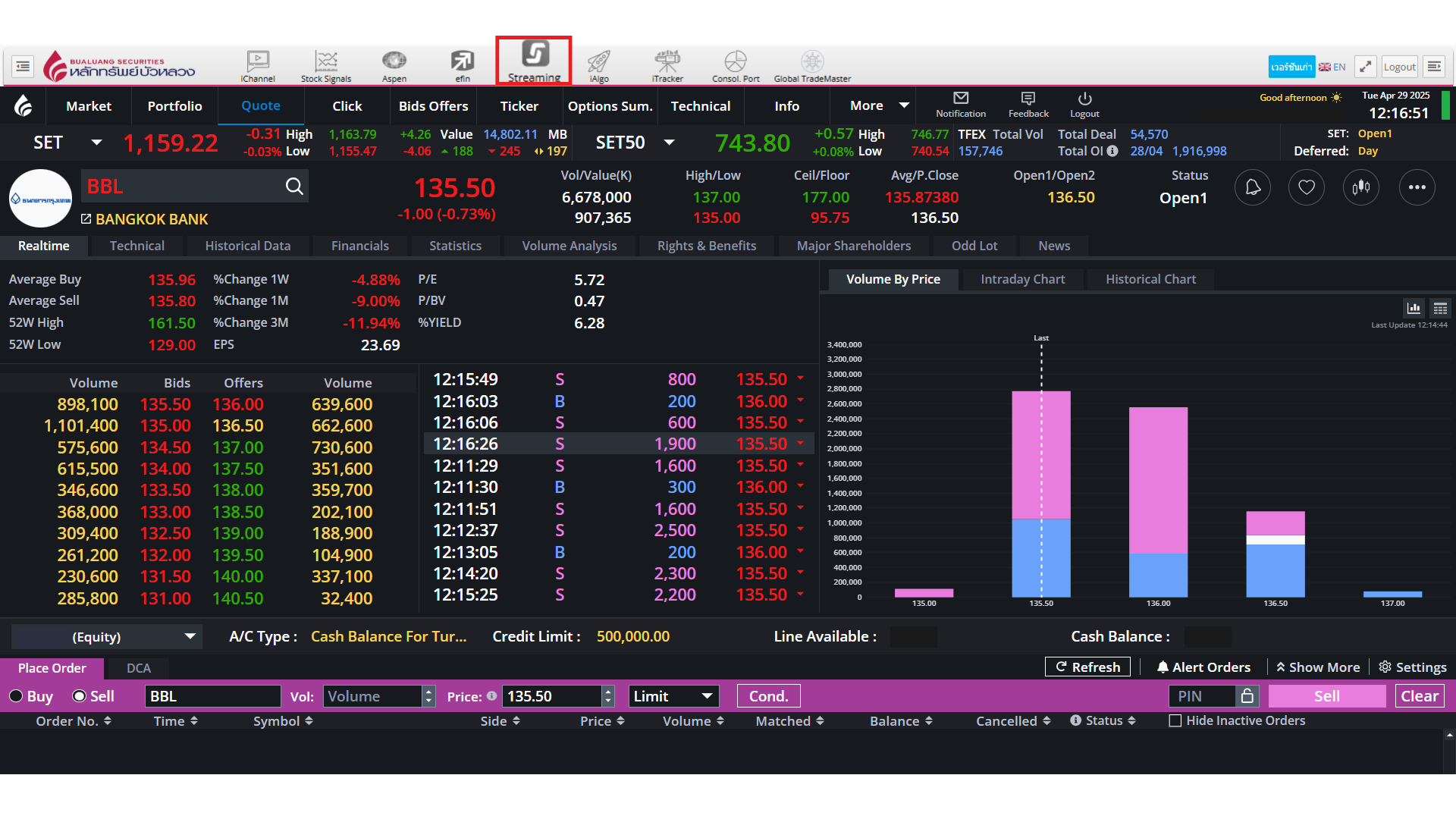Open the Feedback icon
The width and height of the screenshot is (1456, 819).
pos(1028,105)
